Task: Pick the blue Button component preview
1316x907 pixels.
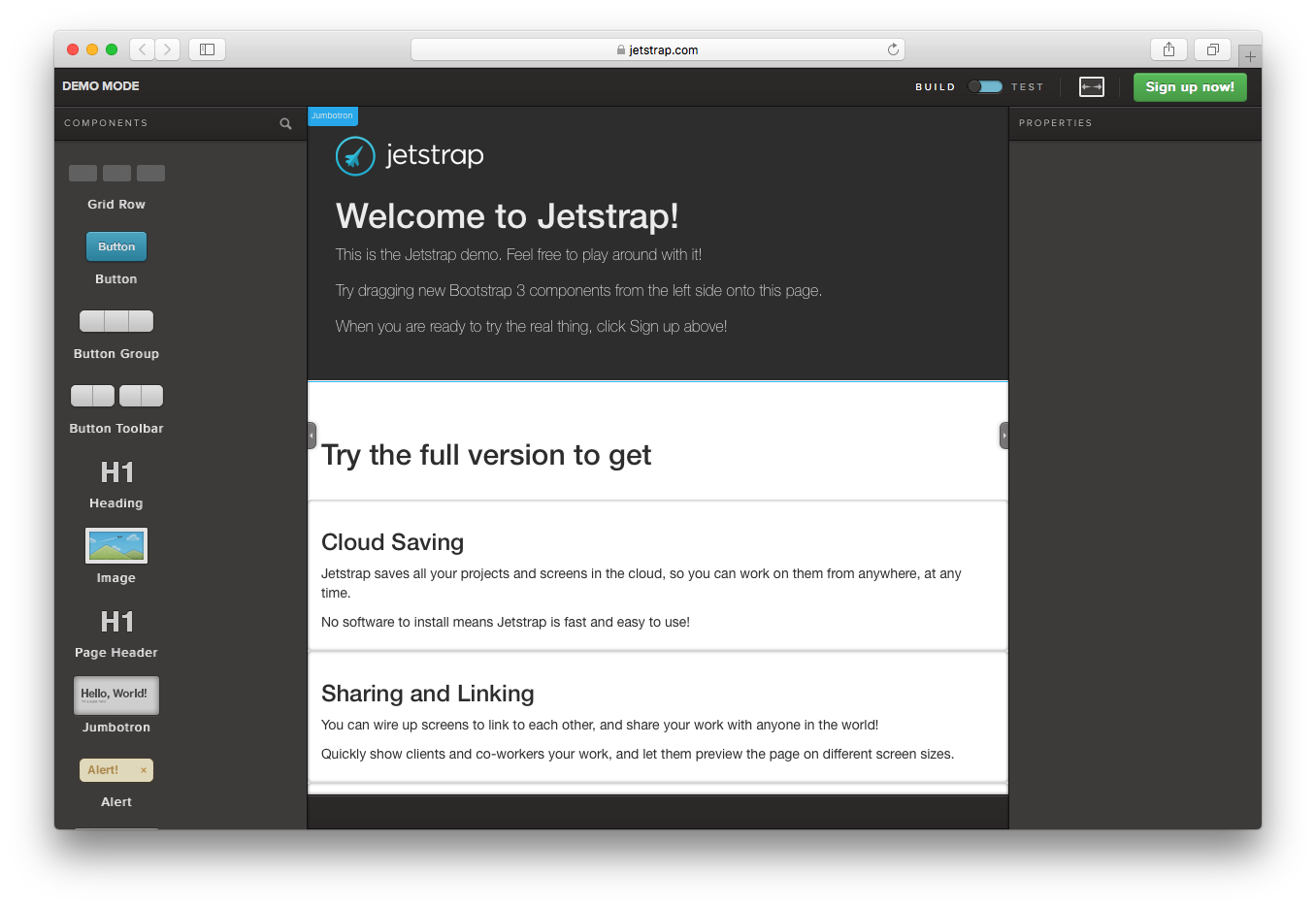Action: 116,246
